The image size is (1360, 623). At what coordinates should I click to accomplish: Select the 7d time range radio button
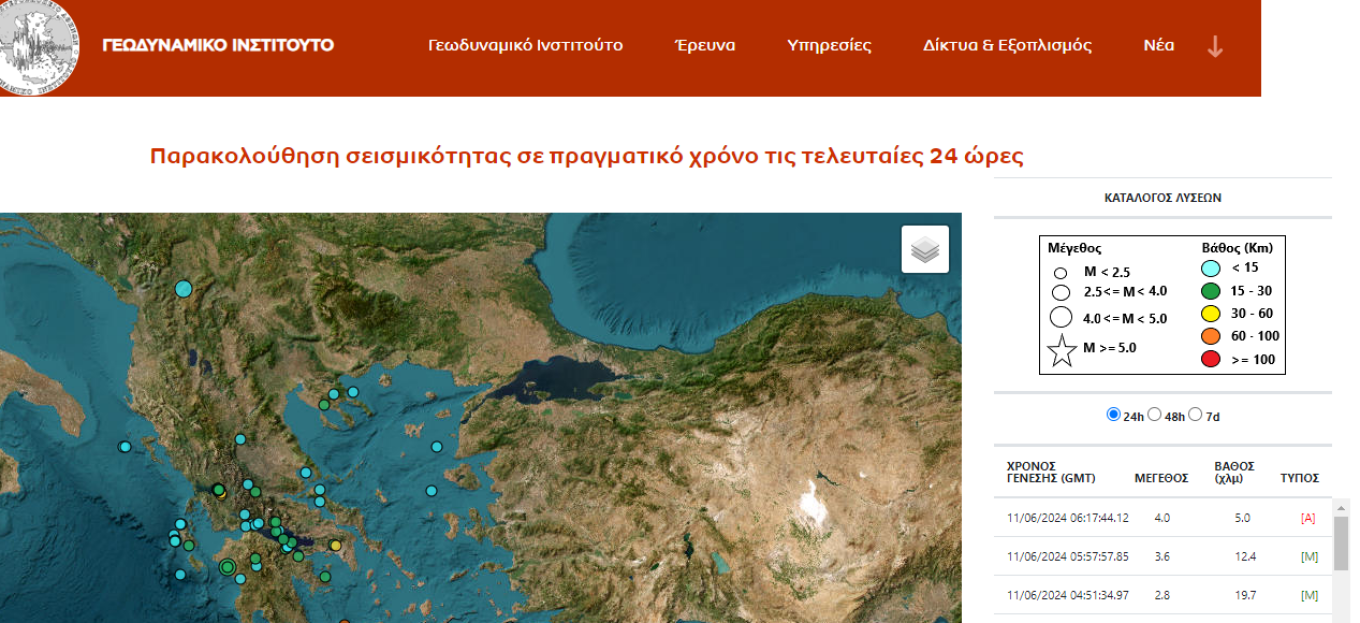[1195, 414]
